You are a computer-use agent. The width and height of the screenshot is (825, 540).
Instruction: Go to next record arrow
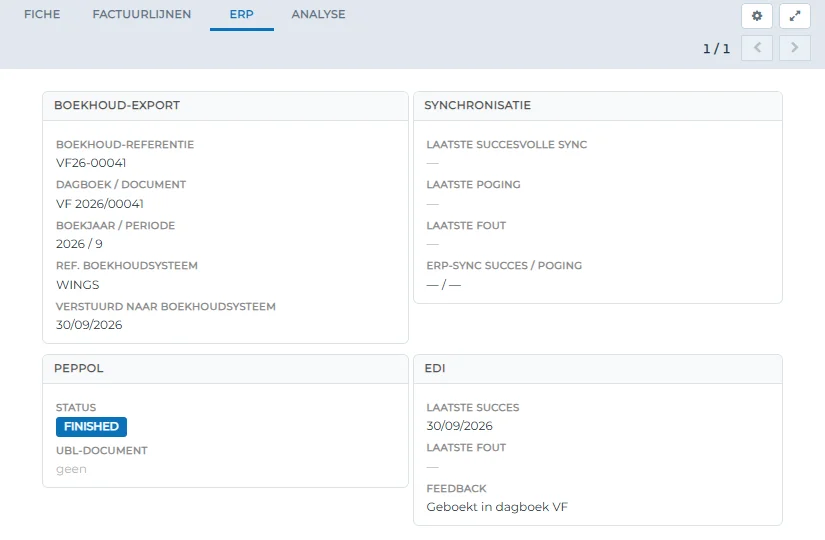tap(794, 48)
